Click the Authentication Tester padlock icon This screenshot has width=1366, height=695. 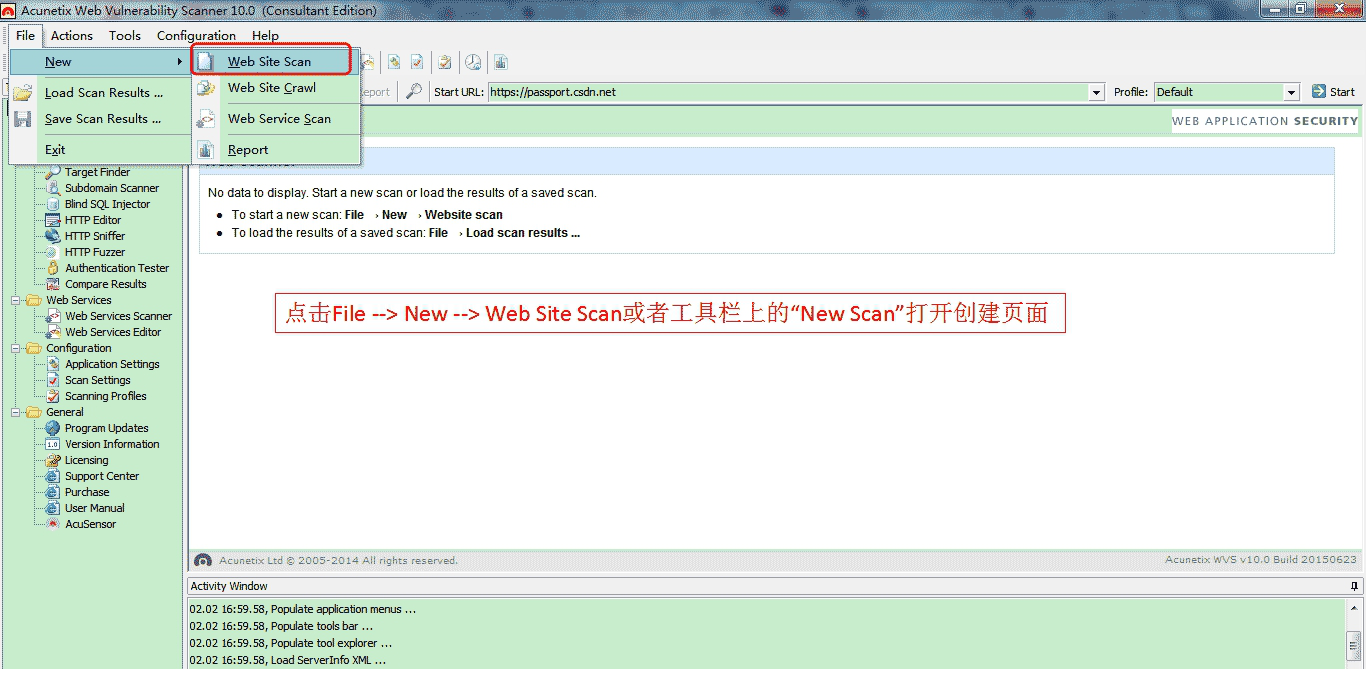pos(52,268)
